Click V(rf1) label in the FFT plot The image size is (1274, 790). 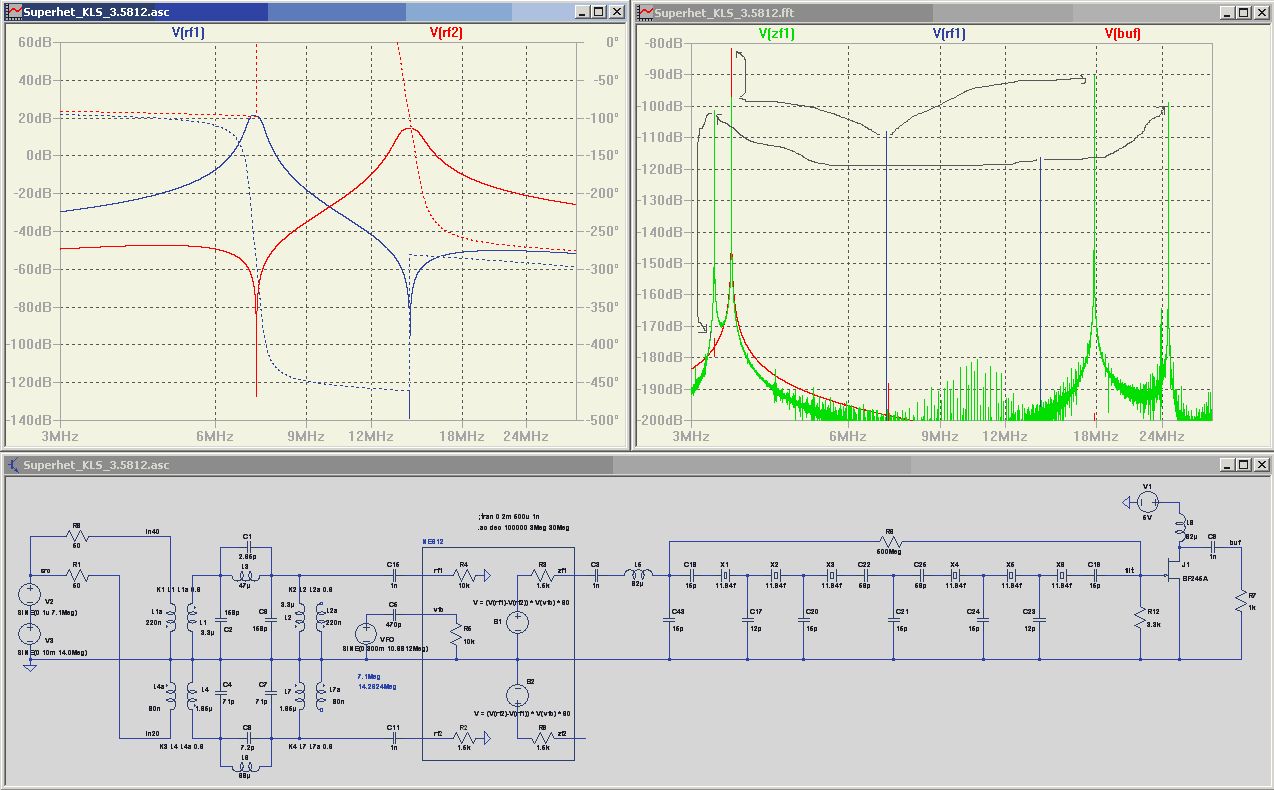(949, 33)
